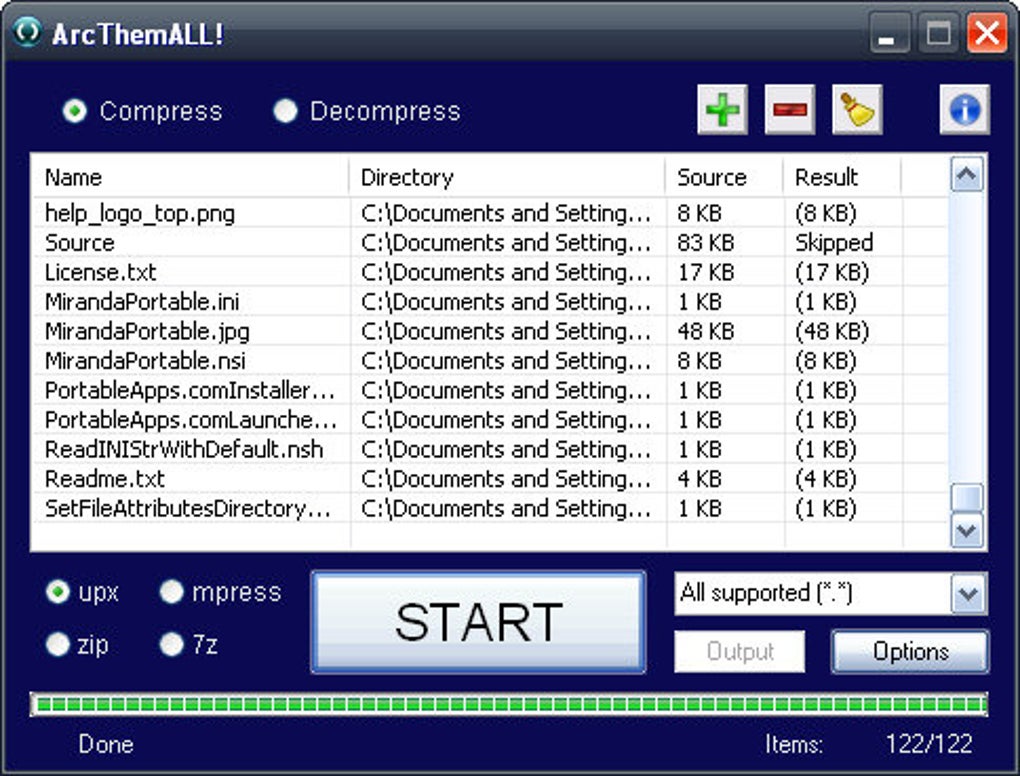Click the Items: label

[794, 744]
